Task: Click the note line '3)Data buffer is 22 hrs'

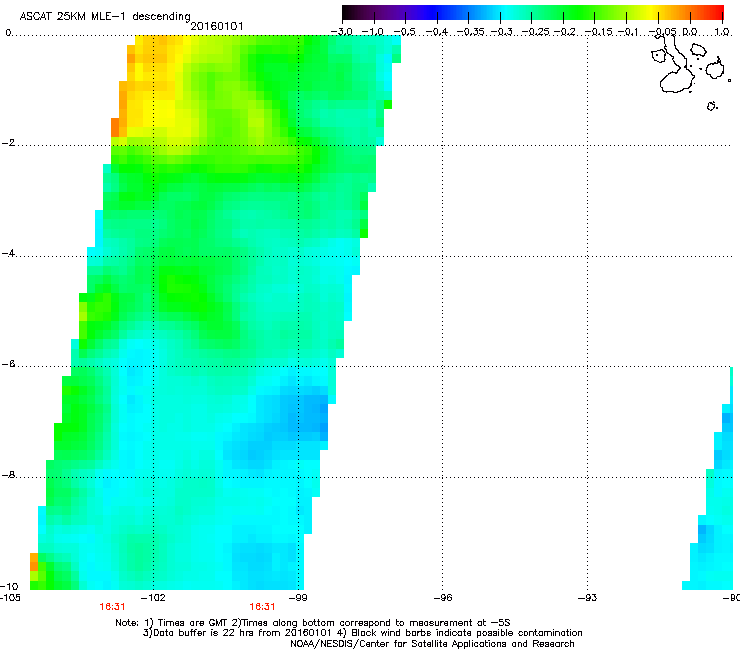Action: pyautogui.click(x=362, y=633)
